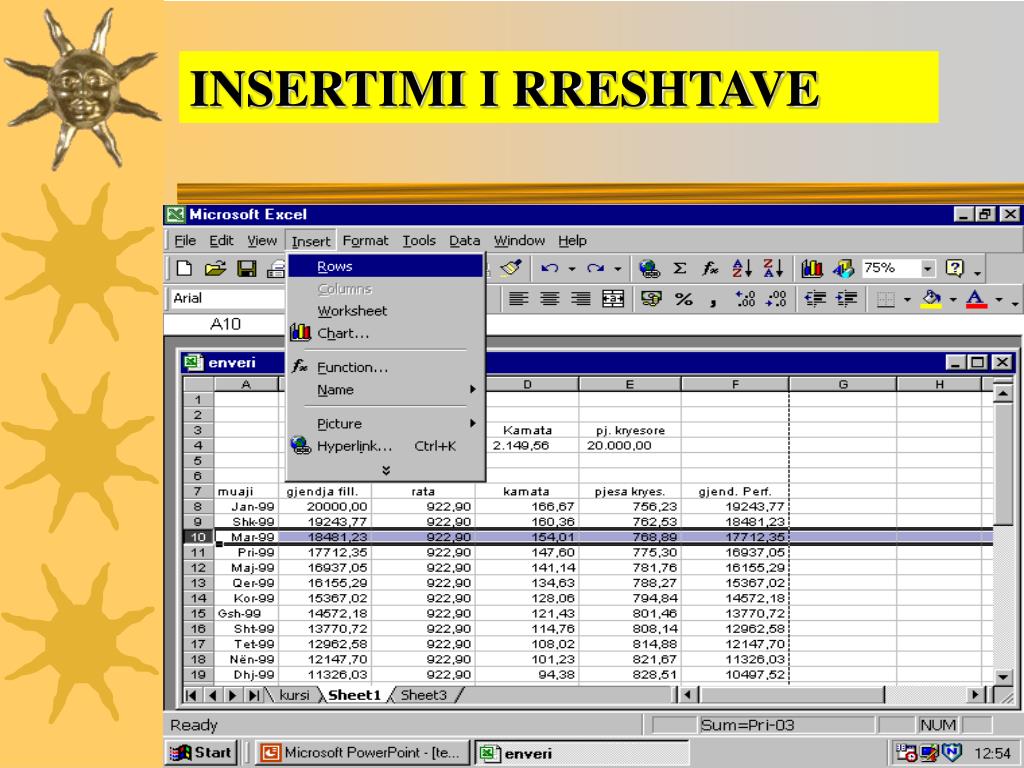Click the Decrease Decimal icon
Image resolution: width=1024 pixels, height=768 pixels.
click(x=776, y=299)
